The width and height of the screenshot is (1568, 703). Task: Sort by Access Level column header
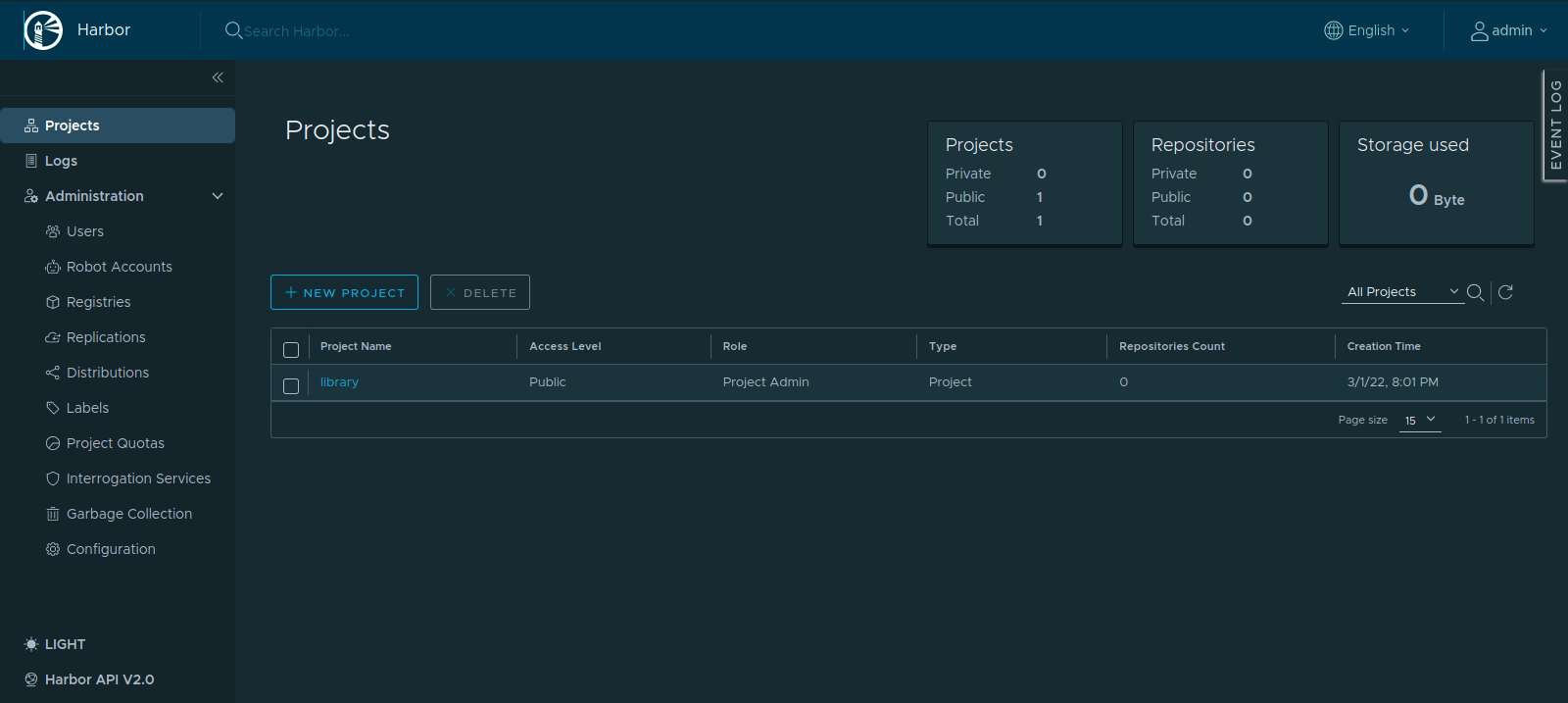565,346
